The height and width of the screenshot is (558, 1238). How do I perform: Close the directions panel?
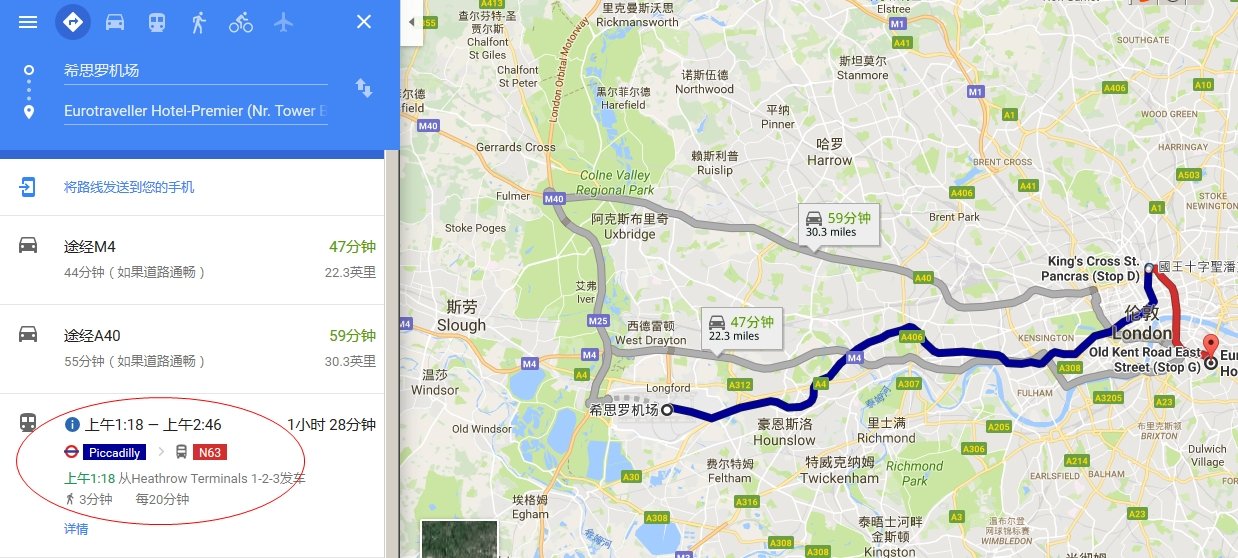(x=364, y=21)
